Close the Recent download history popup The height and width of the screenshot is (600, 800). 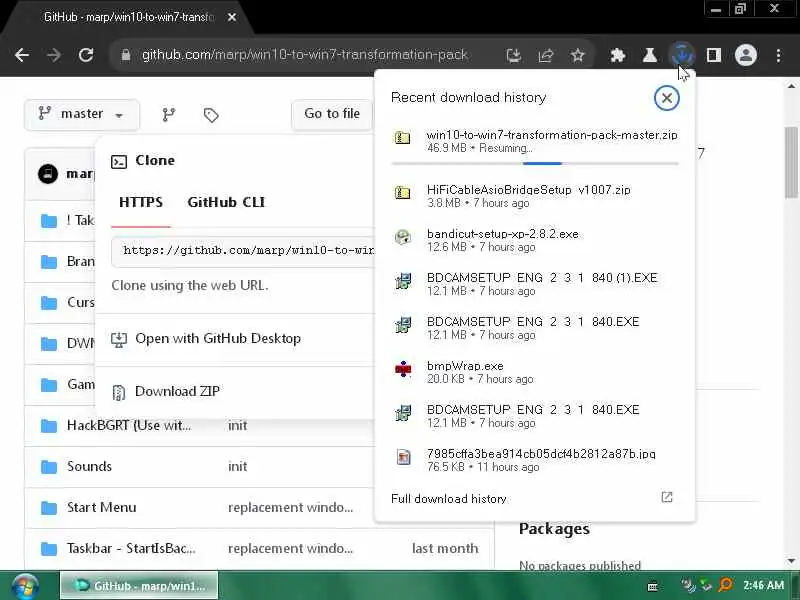click(666, 98)
